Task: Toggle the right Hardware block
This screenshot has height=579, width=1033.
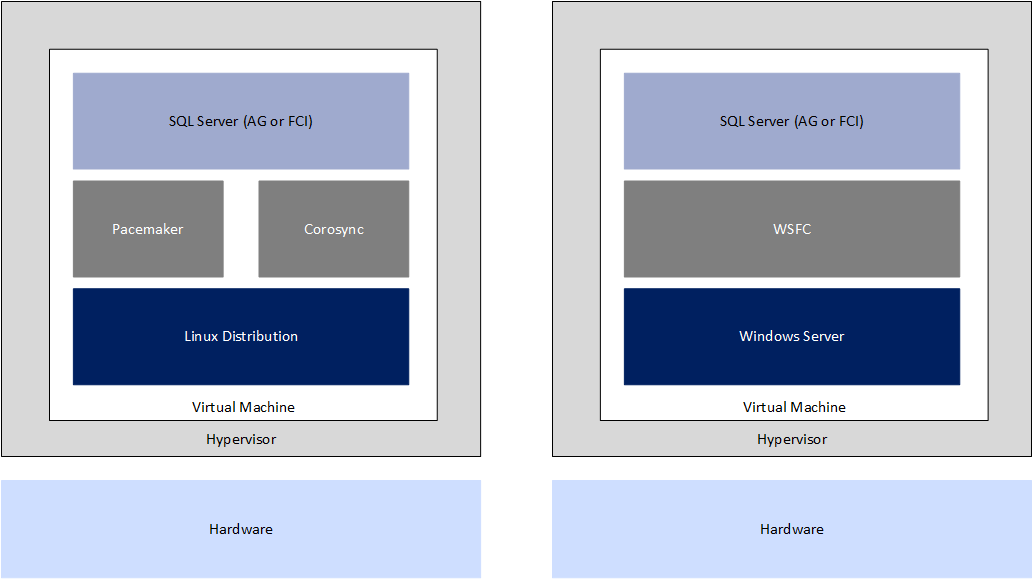Action: (x=792, y=528)
